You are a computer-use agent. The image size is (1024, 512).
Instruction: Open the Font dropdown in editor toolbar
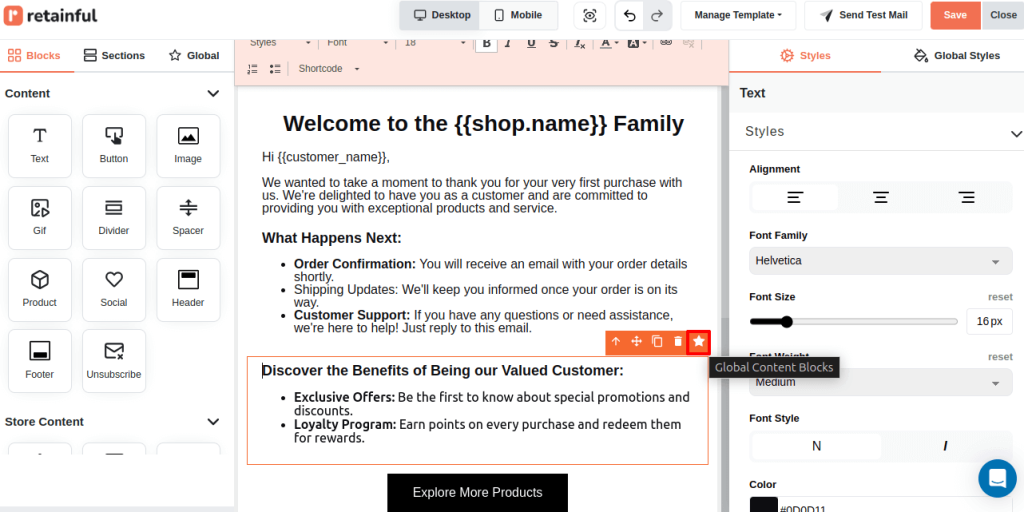point(357,42)
